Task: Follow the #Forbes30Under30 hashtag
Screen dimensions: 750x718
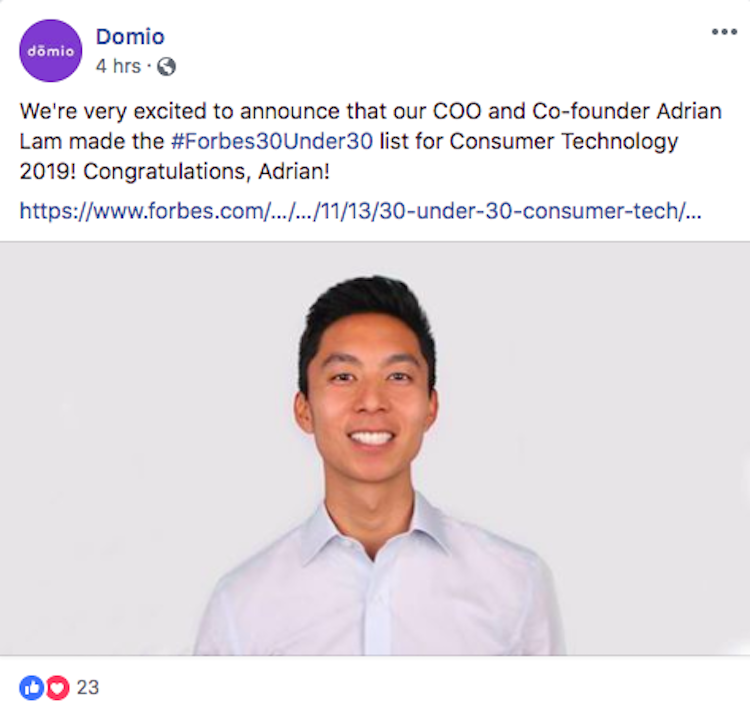Action: (272, 142)
